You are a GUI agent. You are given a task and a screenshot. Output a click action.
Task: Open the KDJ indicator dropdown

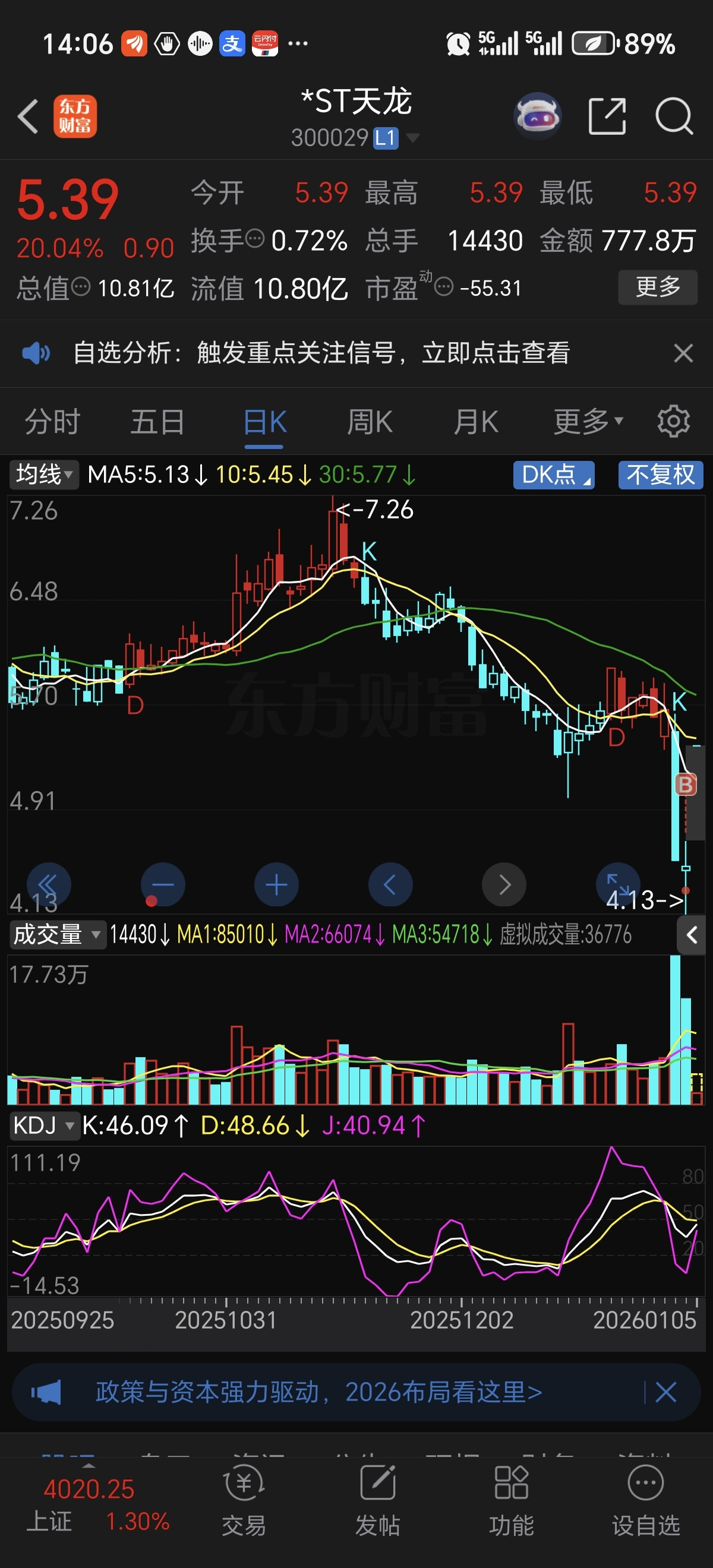[44, 1126]
